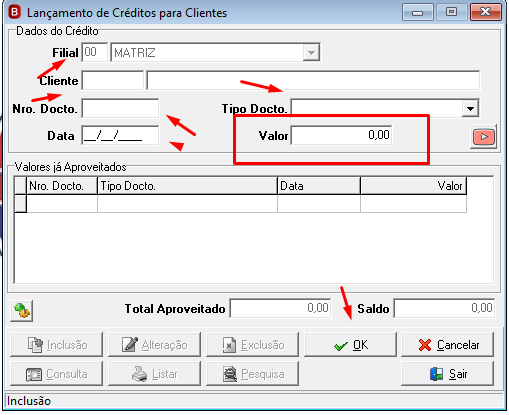The width and height of the screenshot is (509, 415).
Task: Click the Listar printer button
Action: click(154, 374)
